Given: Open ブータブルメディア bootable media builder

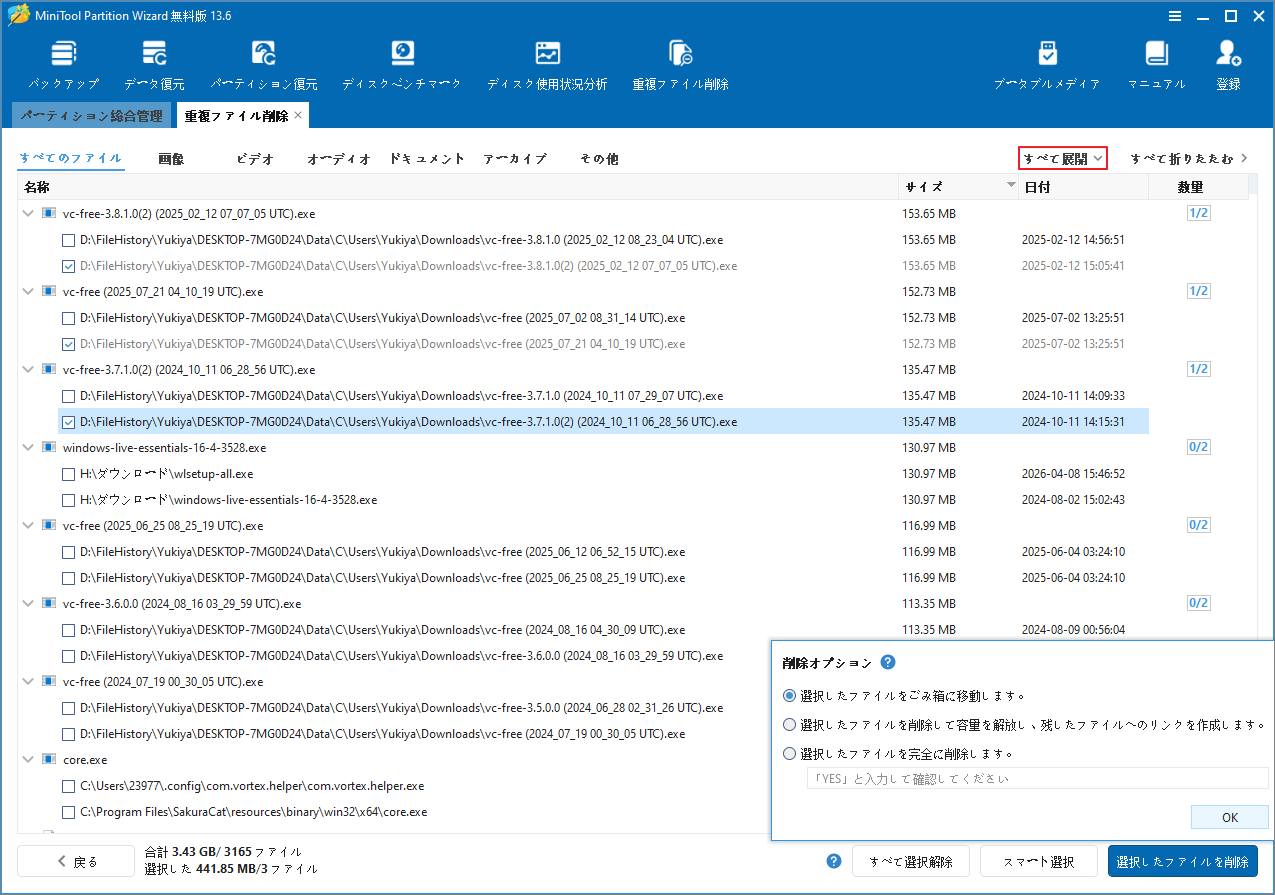Looking at the screenshot, I should [x=1047, y=66].
